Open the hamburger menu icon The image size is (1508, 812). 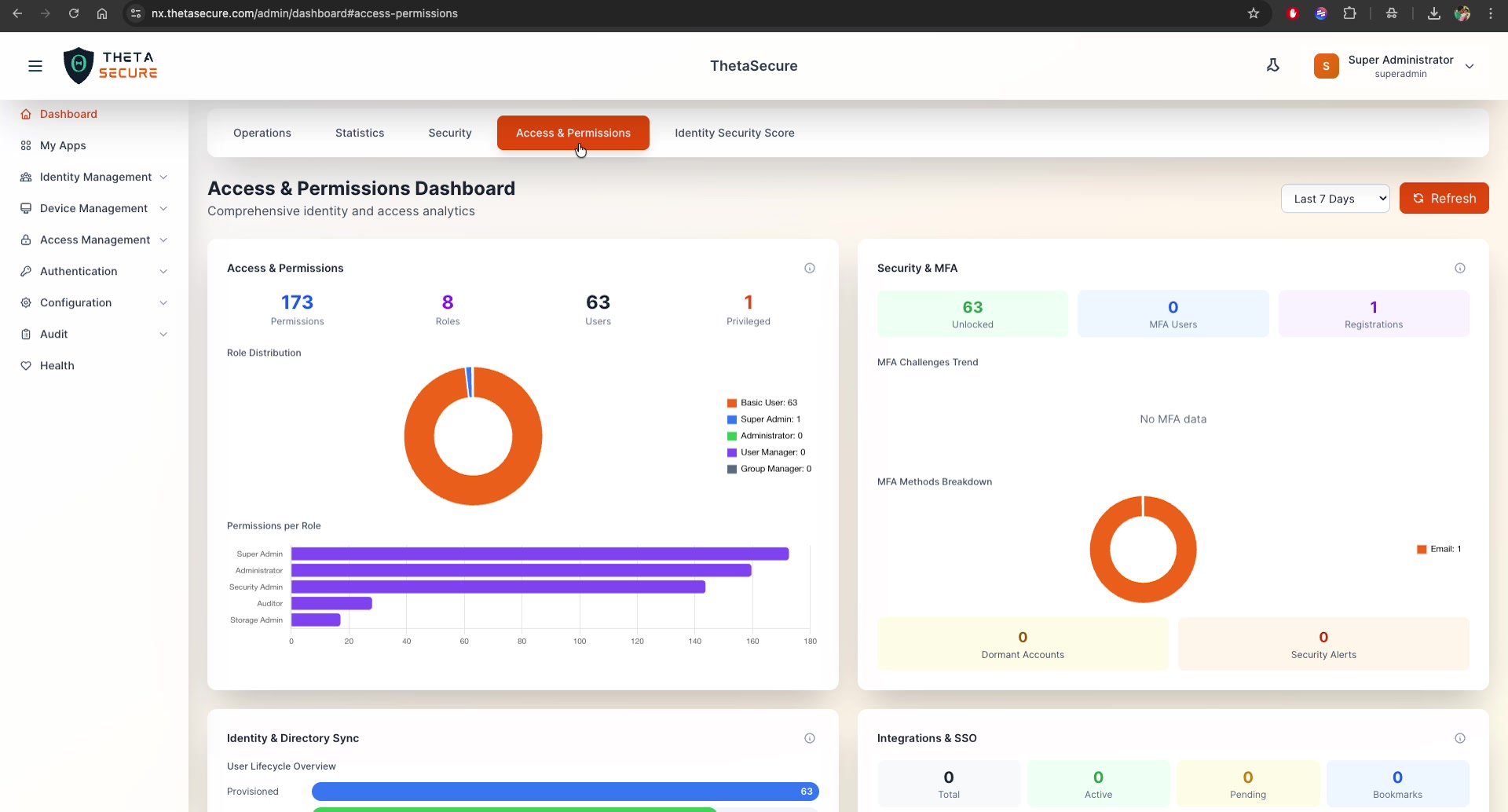click(35, 66)
